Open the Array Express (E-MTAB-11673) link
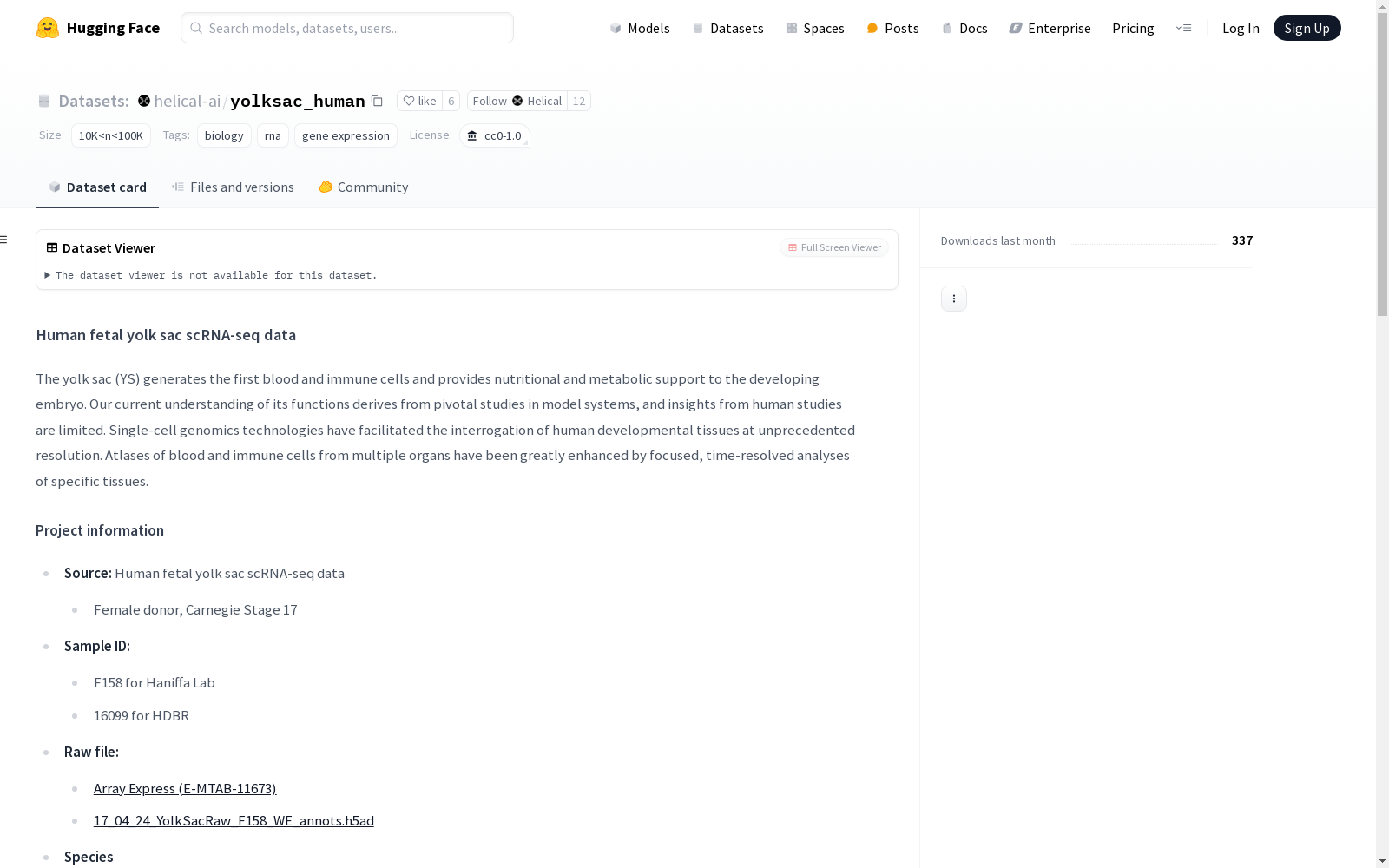Screen dimensions: 1389x868 coord(185,788)
